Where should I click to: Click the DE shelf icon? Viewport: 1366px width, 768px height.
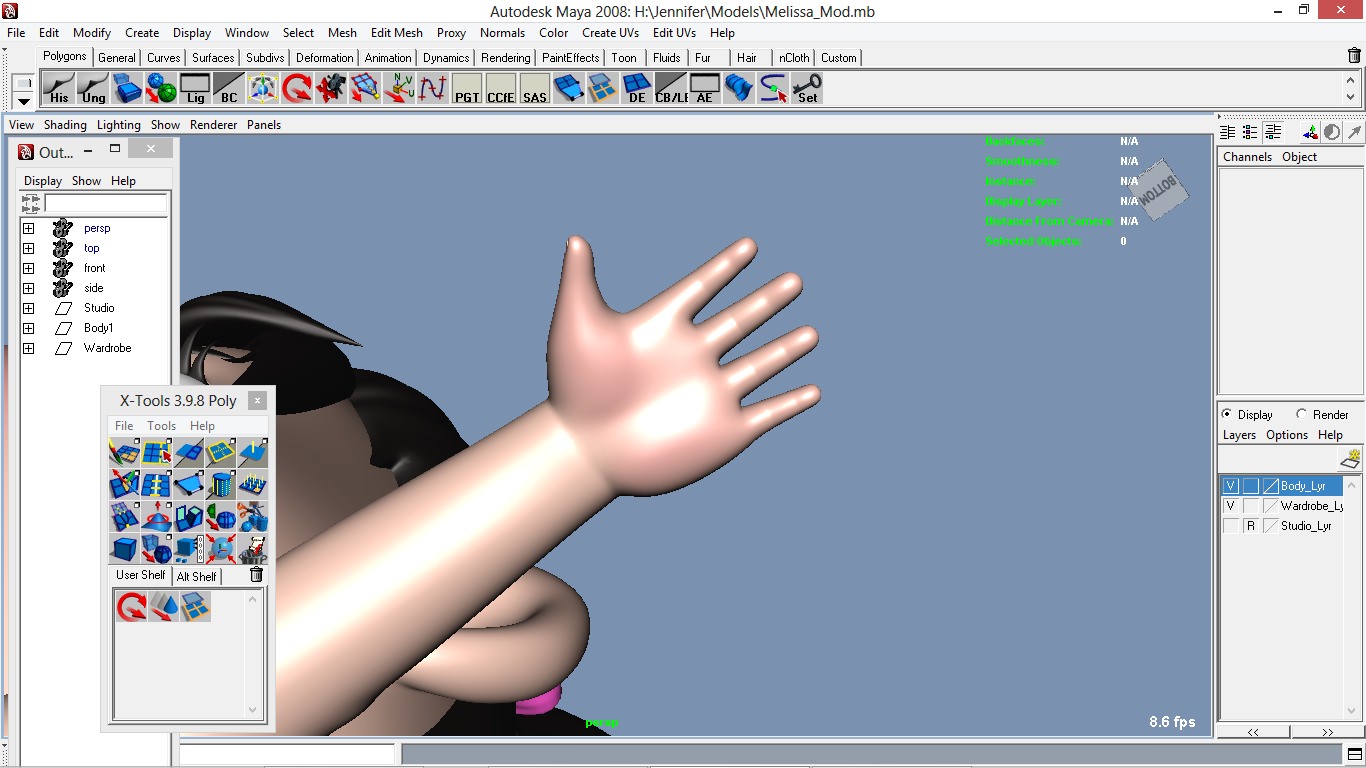tap(637, 89)
